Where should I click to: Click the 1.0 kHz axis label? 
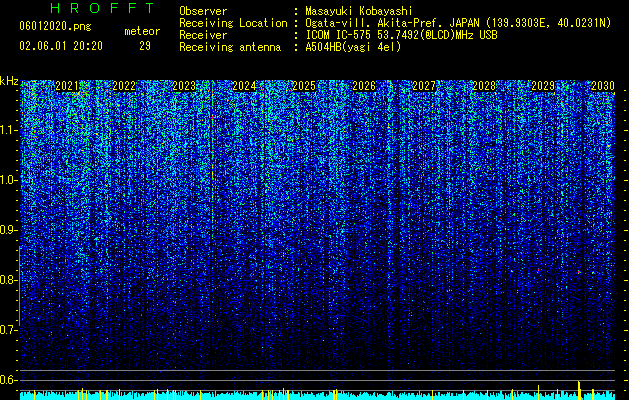point(8,180)
